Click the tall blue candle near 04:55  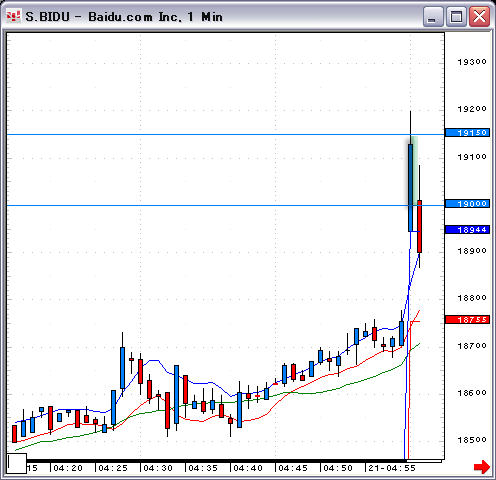410,188
